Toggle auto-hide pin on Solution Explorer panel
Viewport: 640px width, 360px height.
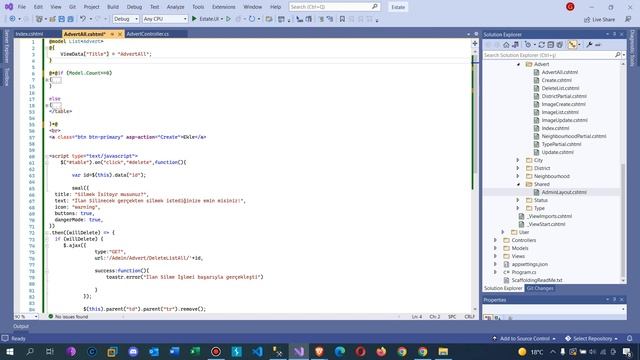614,34
